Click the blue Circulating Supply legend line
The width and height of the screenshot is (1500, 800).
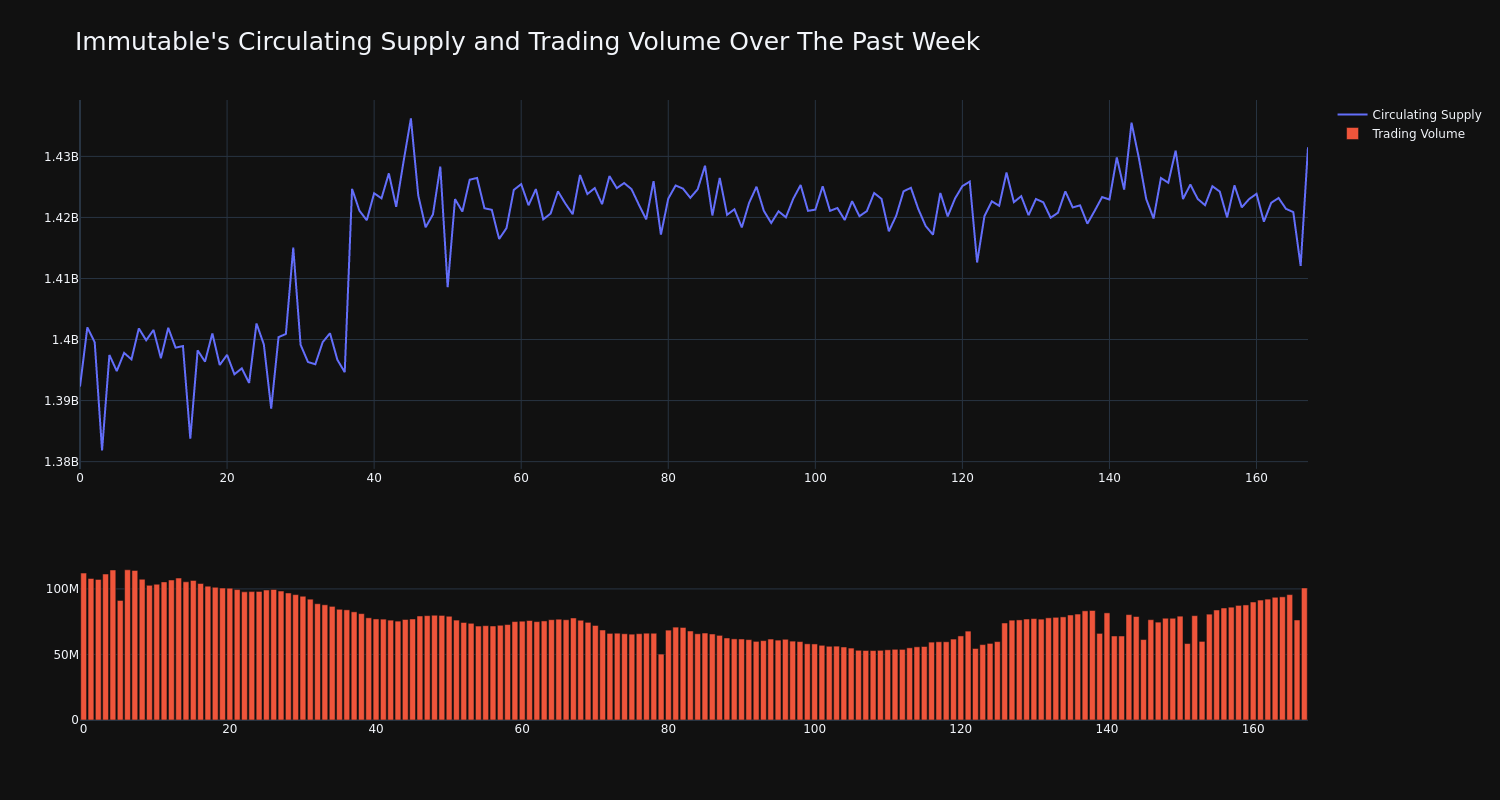(x=1352, y=115)
